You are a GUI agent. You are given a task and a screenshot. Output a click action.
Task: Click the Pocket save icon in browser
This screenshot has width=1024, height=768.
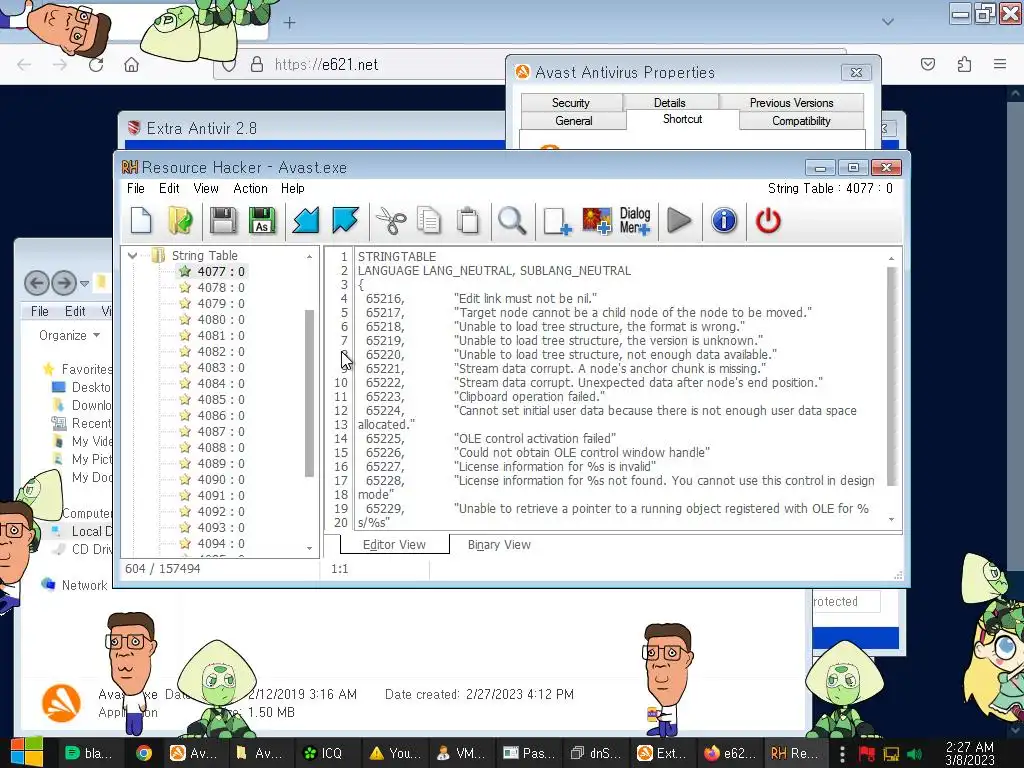tap(928, 64)
